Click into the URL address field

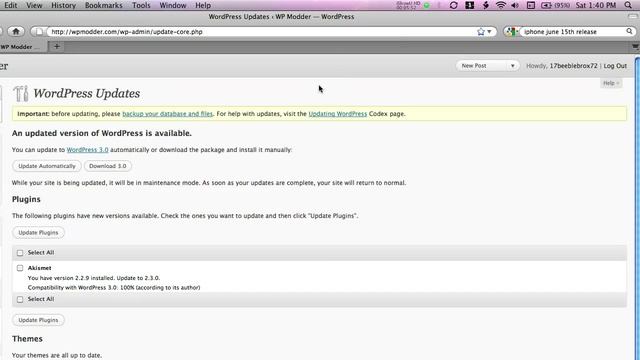261,31
